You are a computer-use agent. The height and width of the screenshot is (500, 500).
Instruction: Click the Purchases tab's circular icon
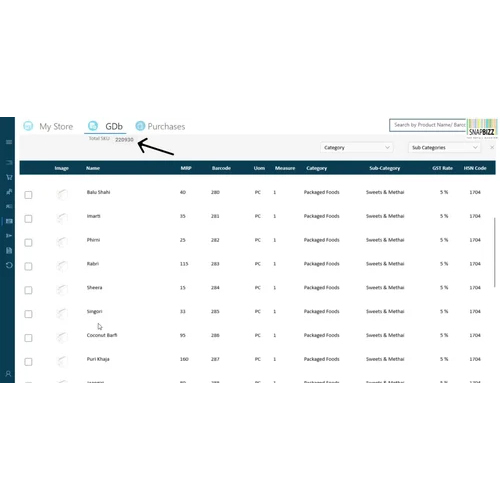point(140,126)
